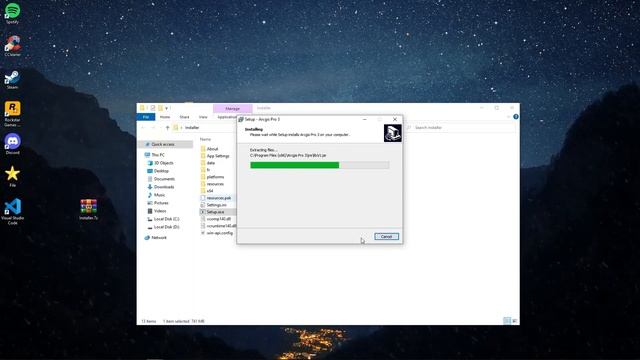Image resolution: width=640 pixels, height=360 pixels.
Task: Open the Share ribbon tab
Action: point(184,117)
